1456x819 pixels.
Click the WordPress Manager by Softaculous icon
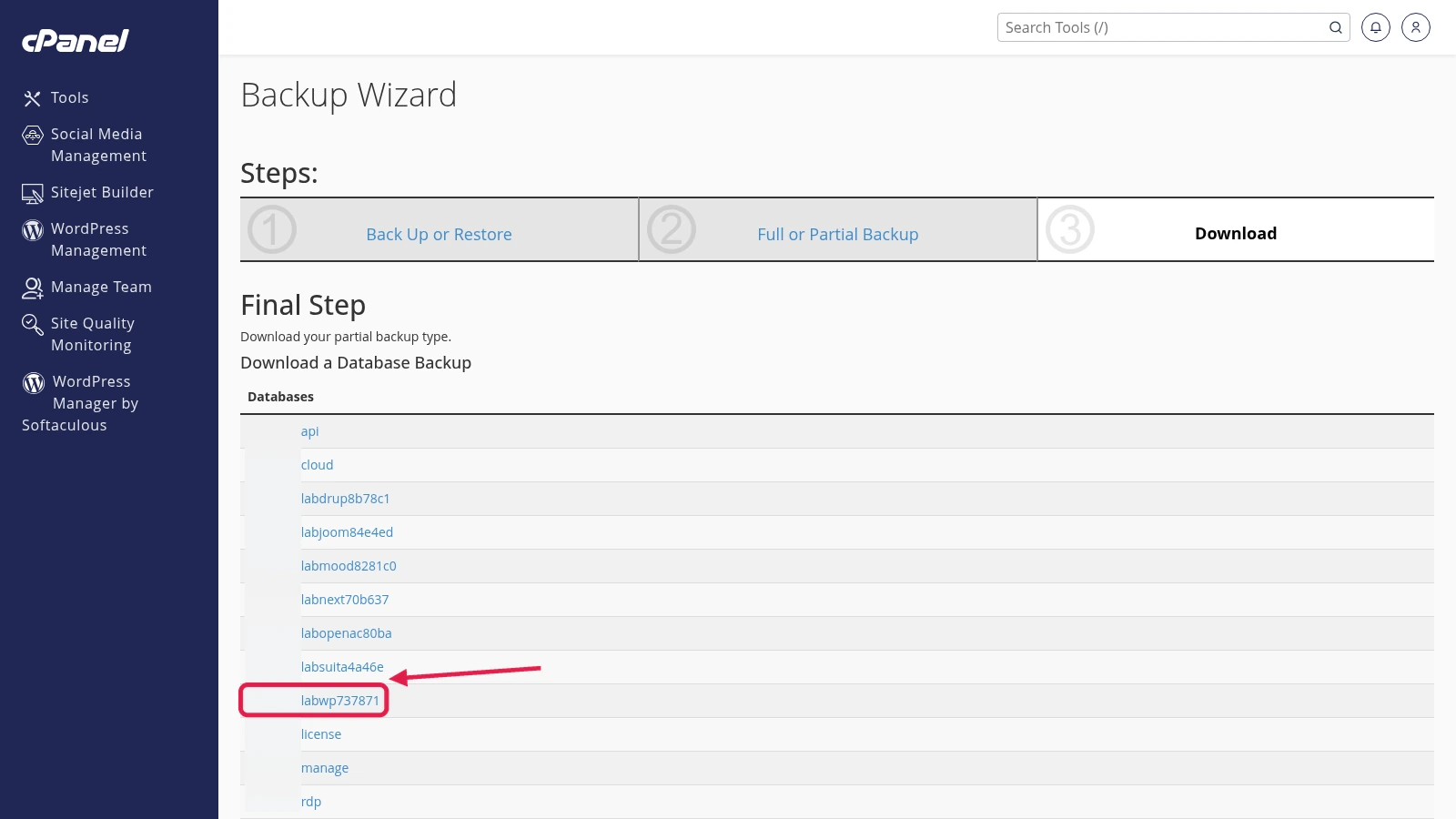click(34, 382)
